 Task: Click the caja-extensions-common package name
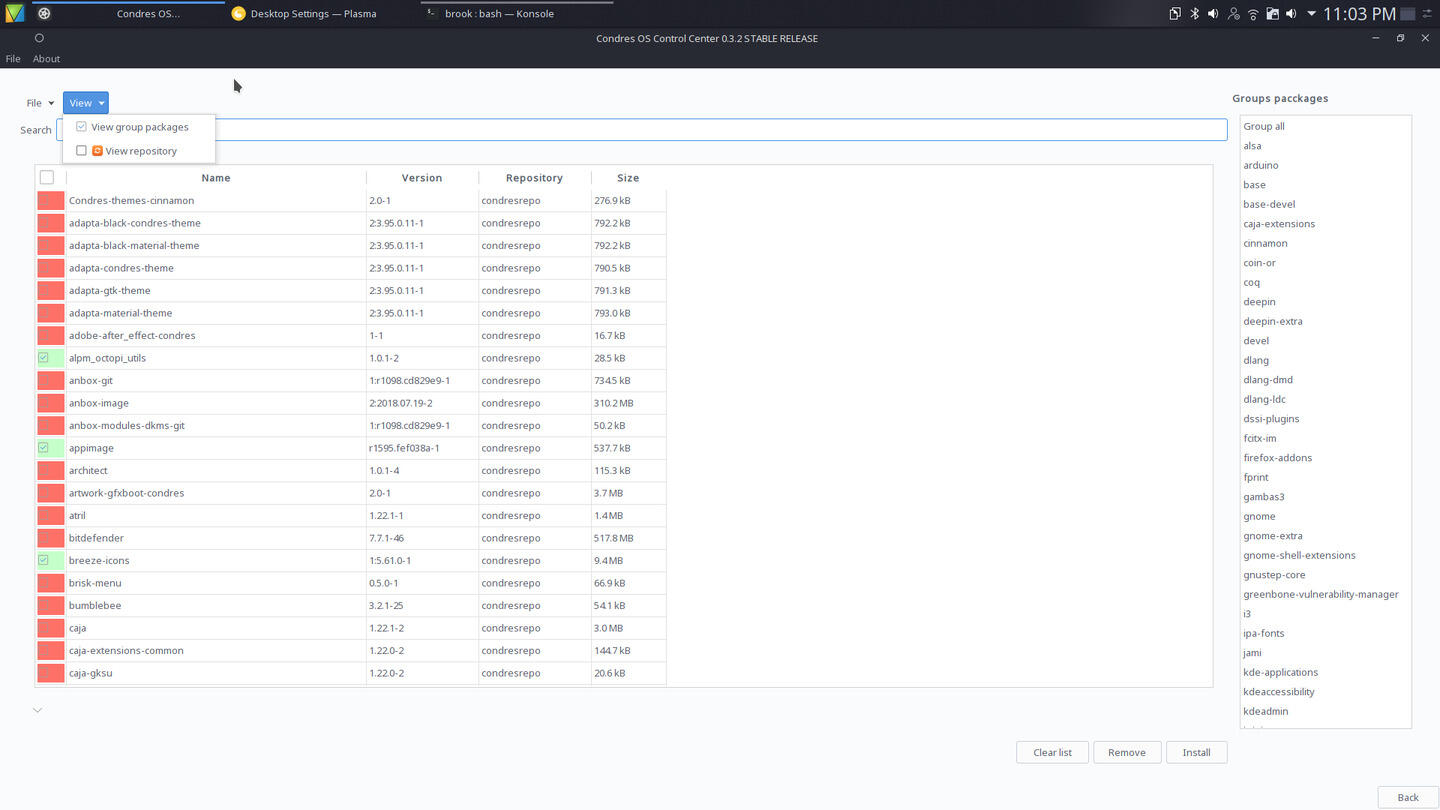pyautogui.click(x=126, y=651)
